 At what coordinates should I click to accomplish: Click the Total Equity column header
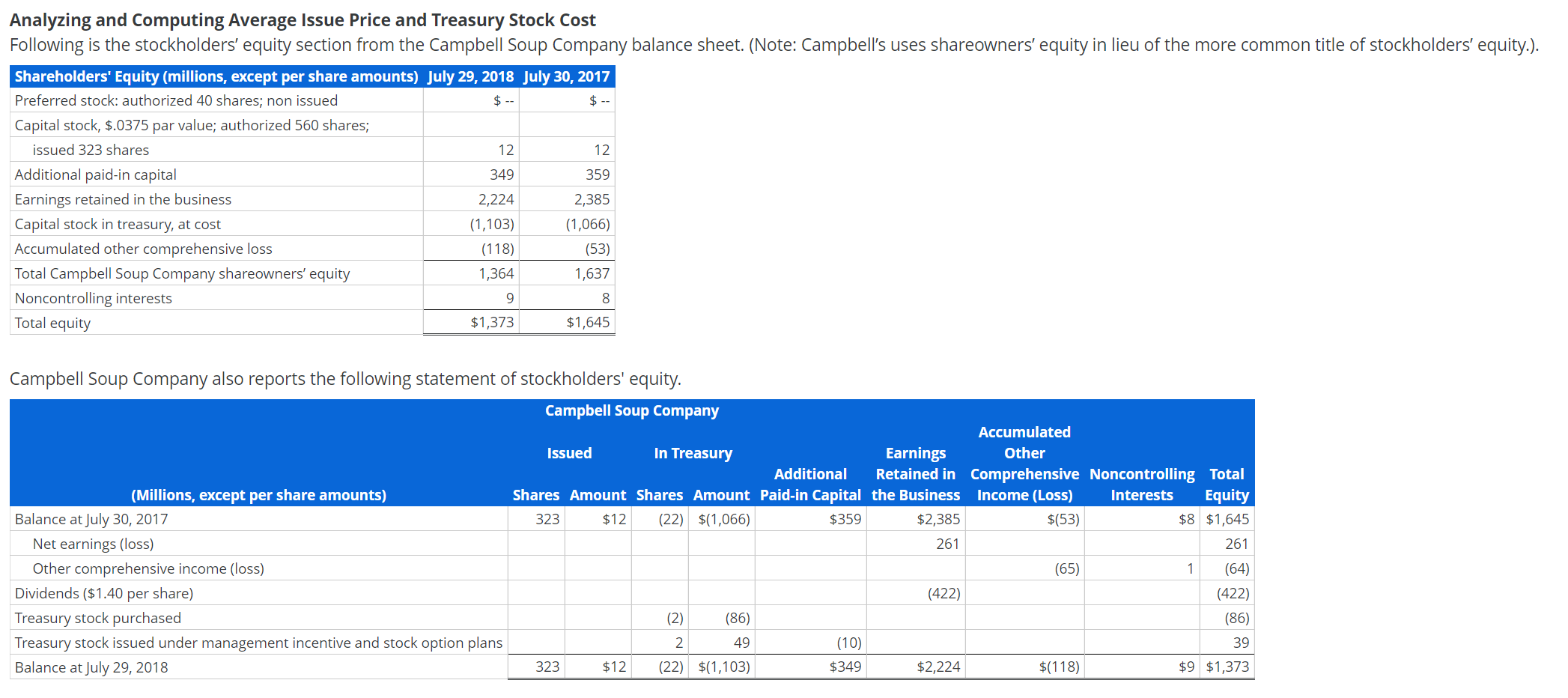(x=1227, y=484)
